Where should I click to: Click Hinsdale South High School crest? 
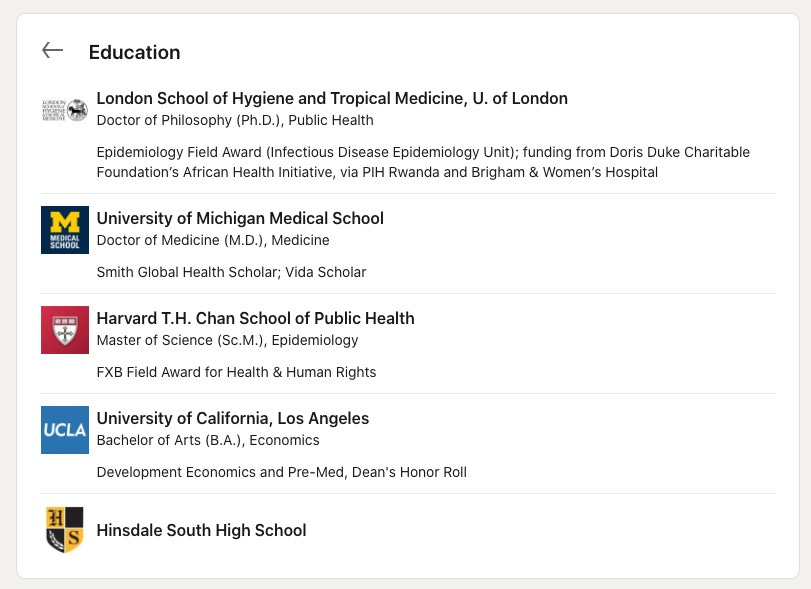click(x=65, y=530)
